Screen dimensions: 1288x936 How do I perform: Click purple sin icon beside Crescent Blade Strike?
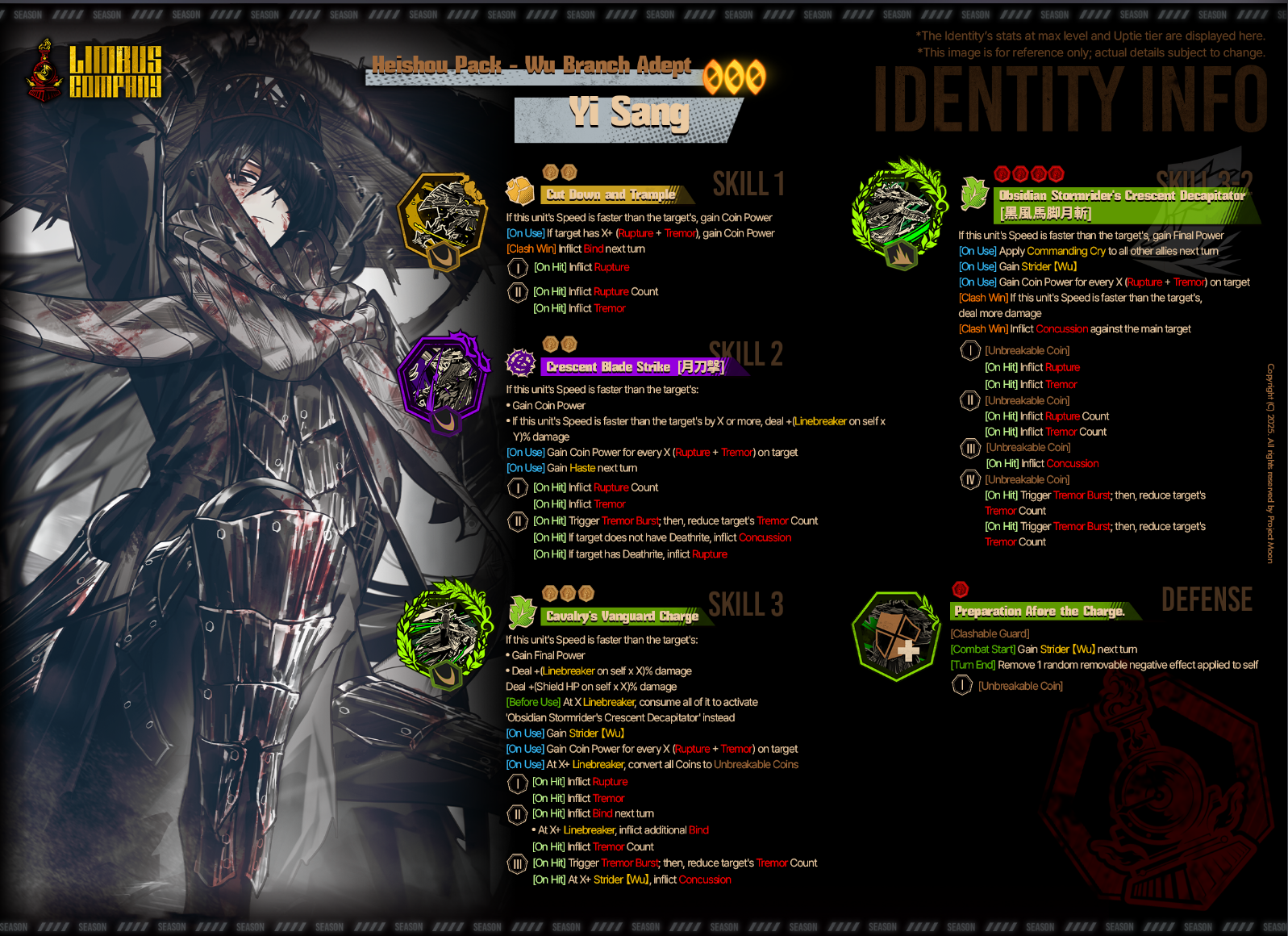[x=521, y=363]
